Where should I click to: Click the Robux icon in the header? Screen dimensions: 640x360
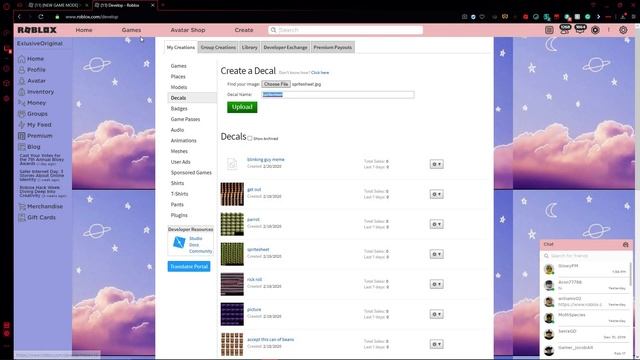595,30
